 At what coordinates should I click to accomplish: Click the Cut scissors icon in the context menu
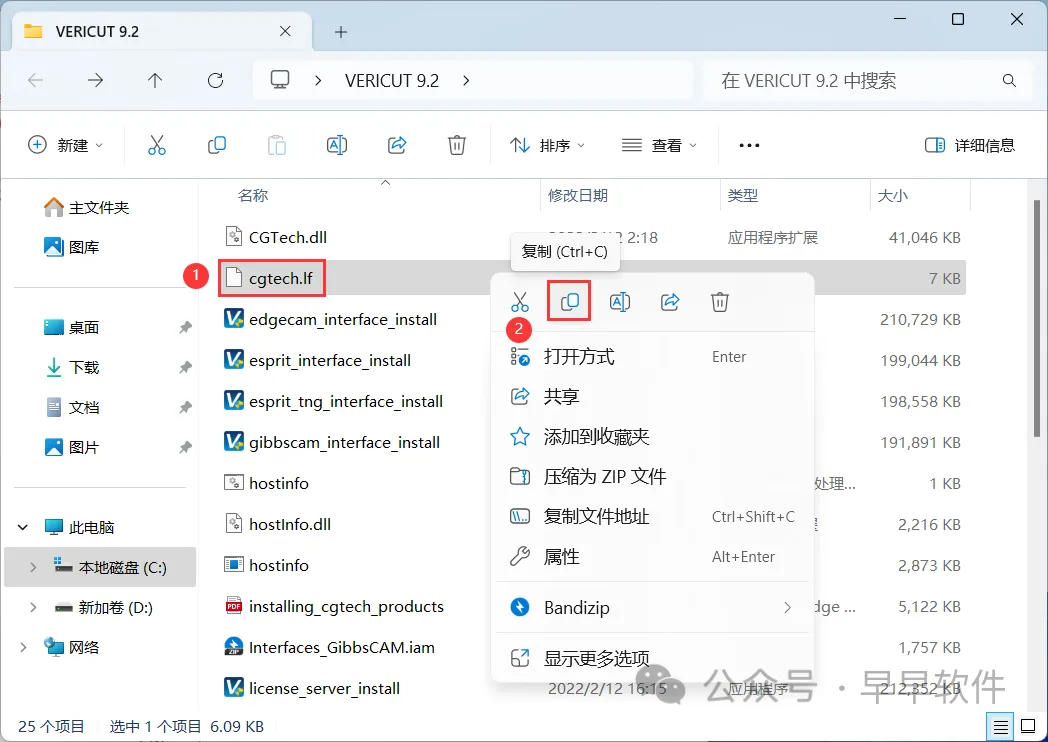click(x=519, y=302)
